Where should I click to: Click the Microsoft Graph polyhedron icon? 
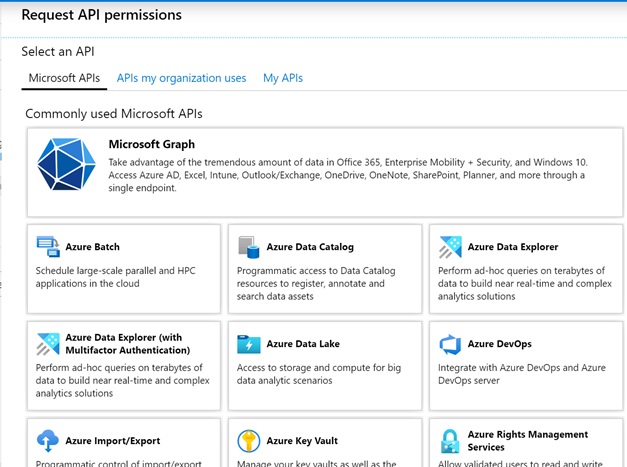coord(66,164)
